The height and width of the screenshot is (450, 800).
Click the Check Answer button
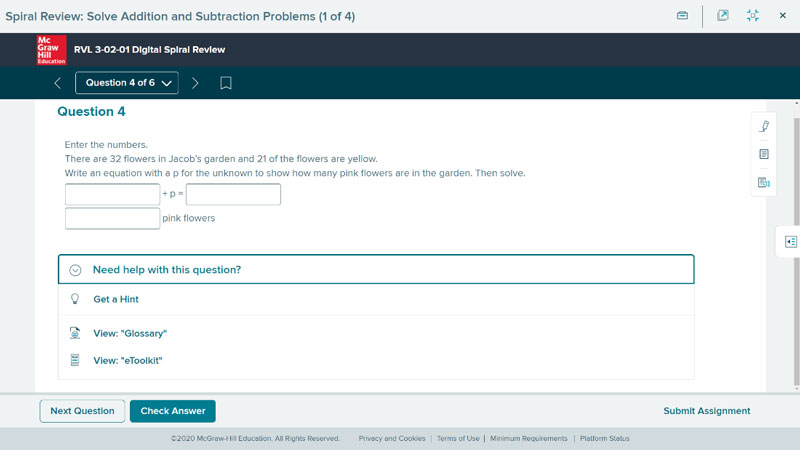coord(172,411)
